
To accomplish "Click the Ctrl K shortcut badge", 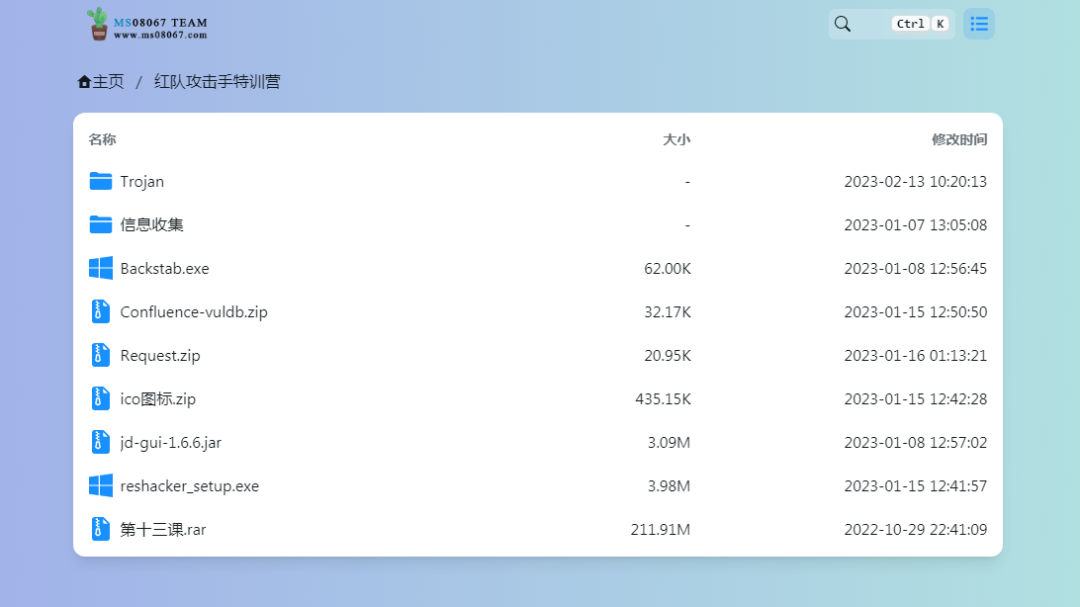I will [920, 24].
